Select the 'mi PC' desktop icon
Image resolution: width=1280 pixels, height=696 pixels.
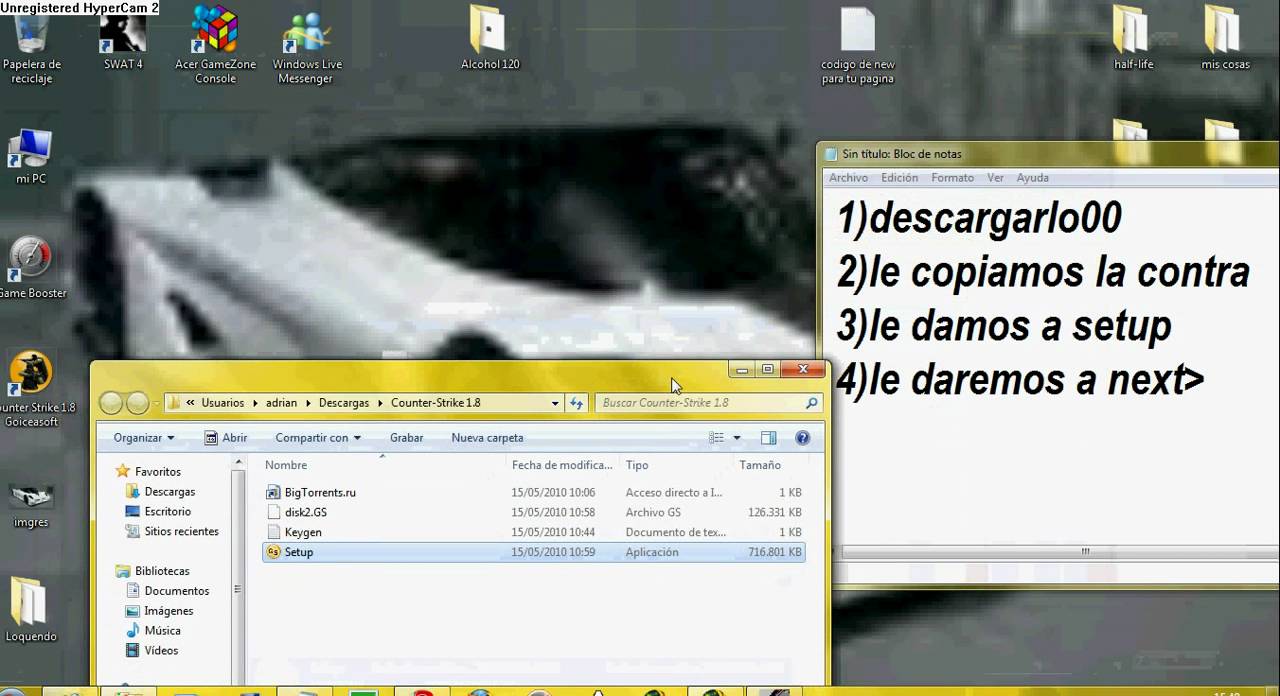[x=31, y=156]
